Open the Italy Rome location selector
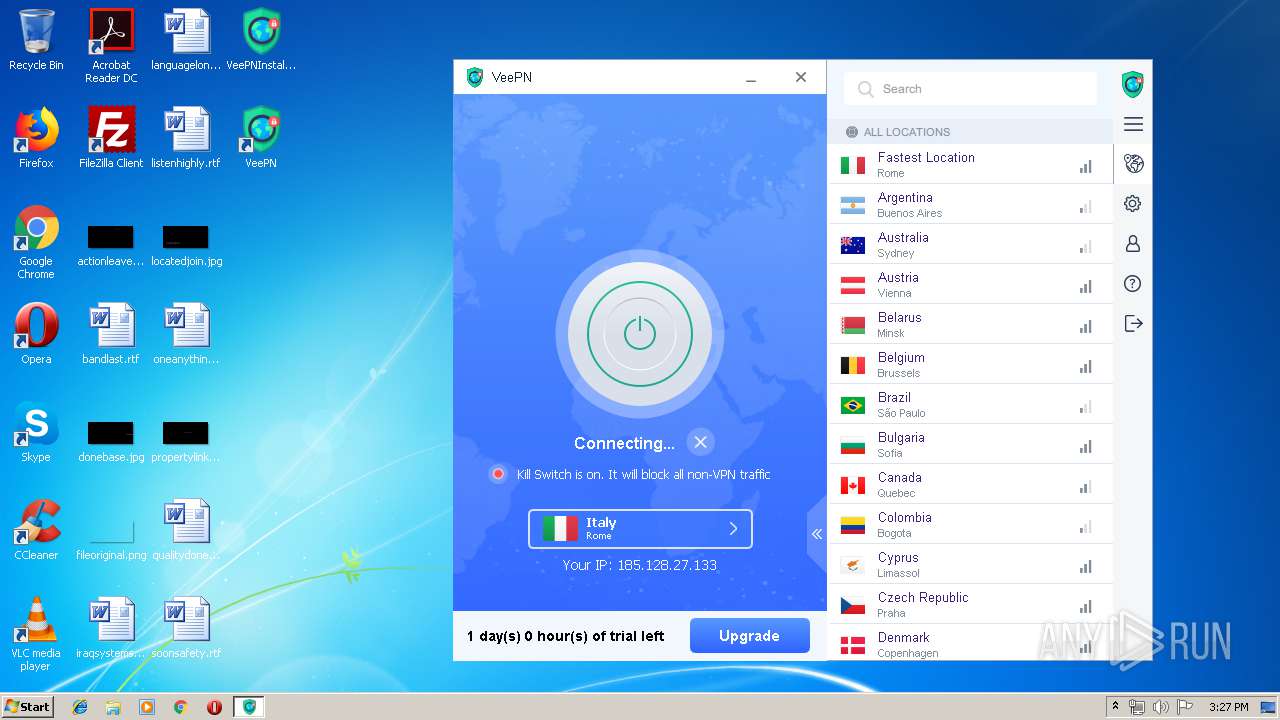This screenshot has height=720, width=1280. (640, 529)
